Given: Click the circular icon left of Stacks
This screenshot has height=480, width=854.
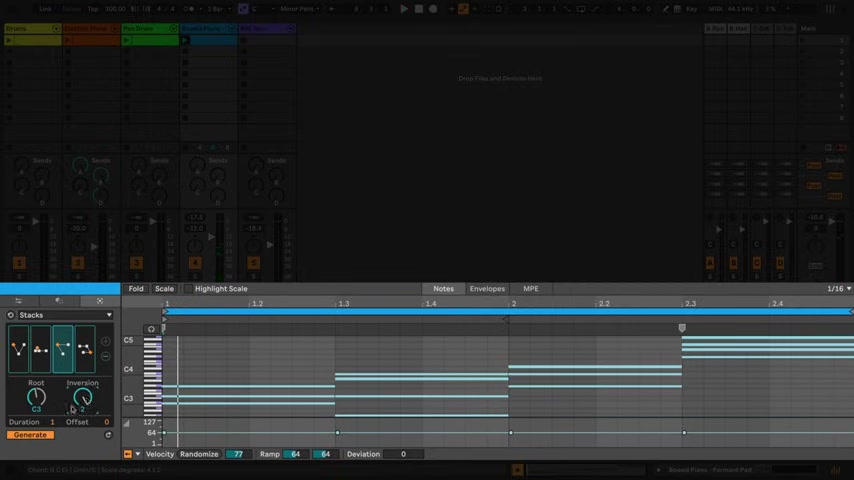Looking at the screenshot, I should [x=10, y=315].
